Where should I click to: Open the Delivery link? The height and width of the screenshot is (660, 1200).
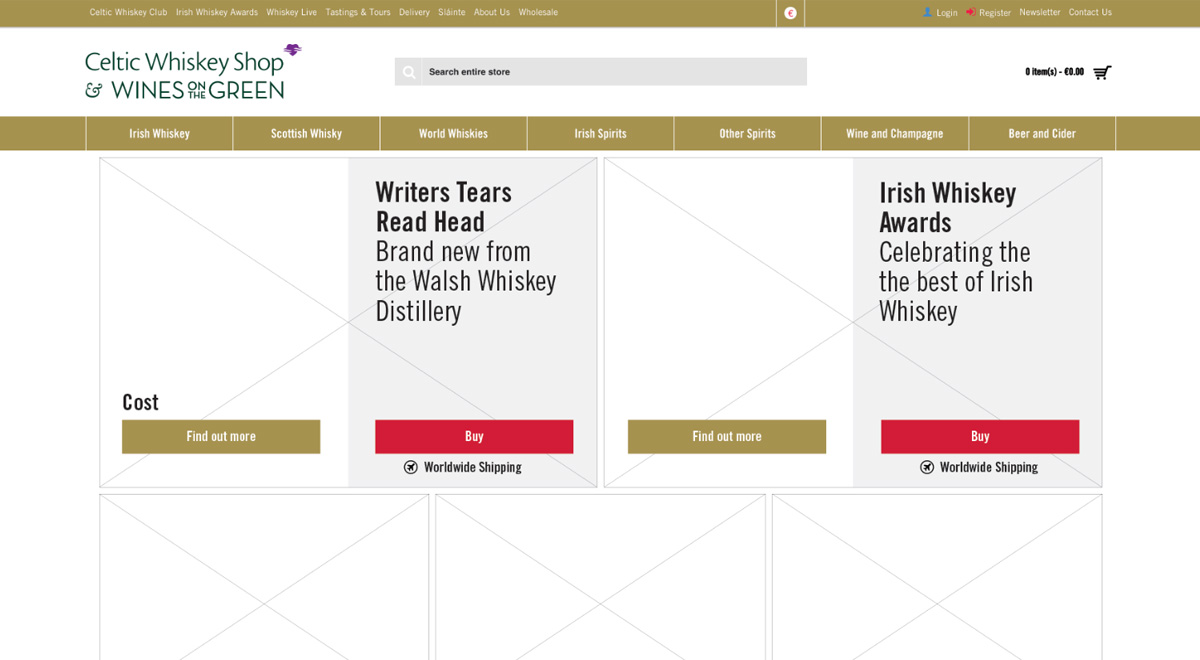tap(414, 12)
